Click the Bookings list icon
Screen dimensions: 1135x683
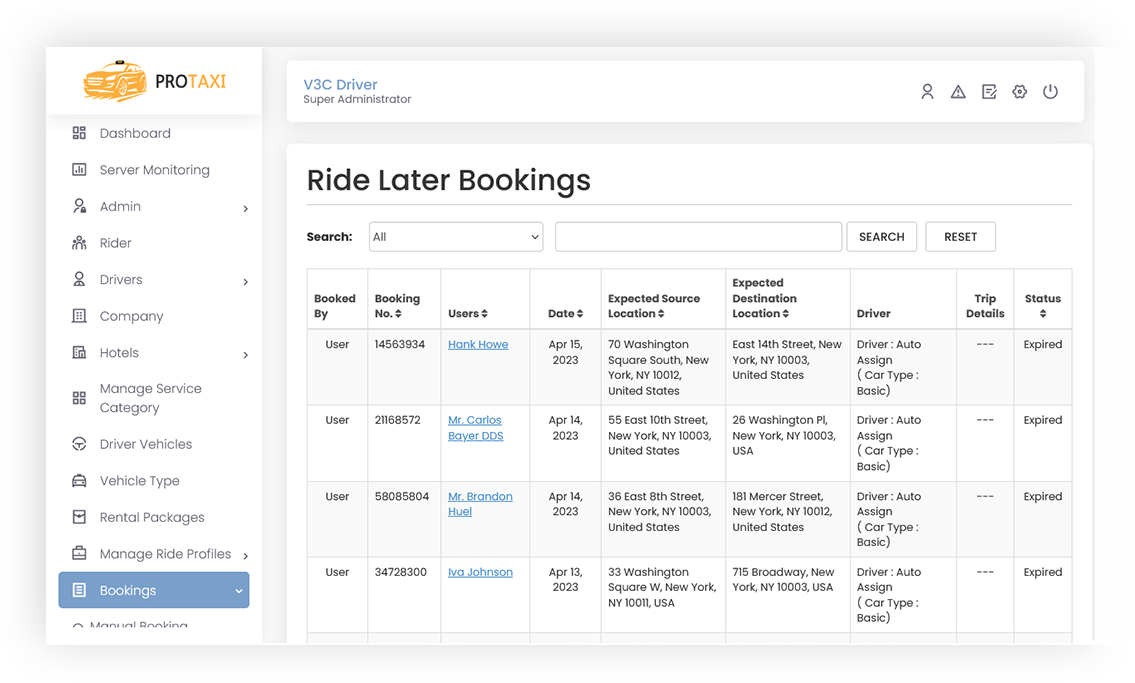80,590
